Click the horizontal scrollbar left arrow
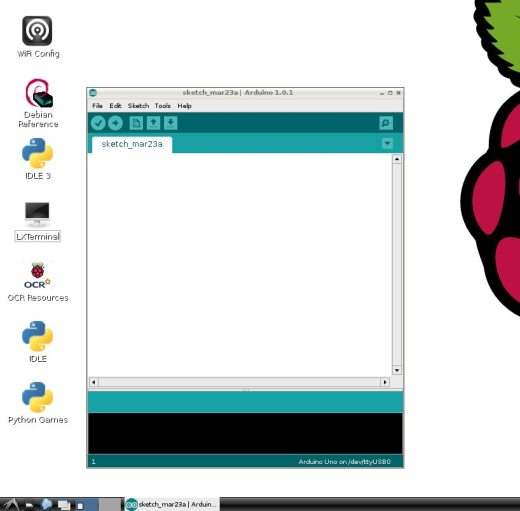 pyautogui.click(x=94, y=382)
